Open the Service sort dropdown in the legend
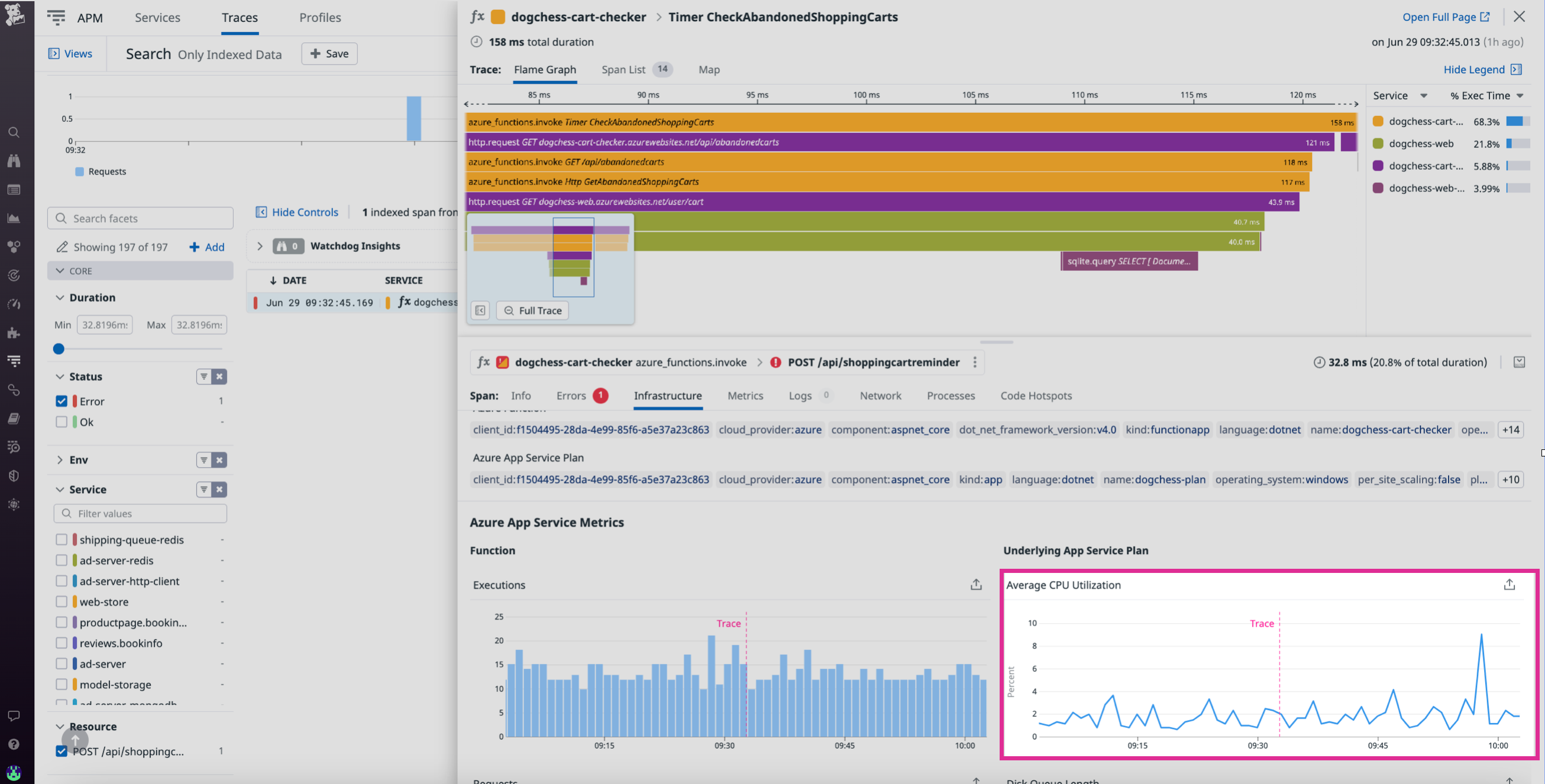The image size is (1545, 784). [1401, 95]
